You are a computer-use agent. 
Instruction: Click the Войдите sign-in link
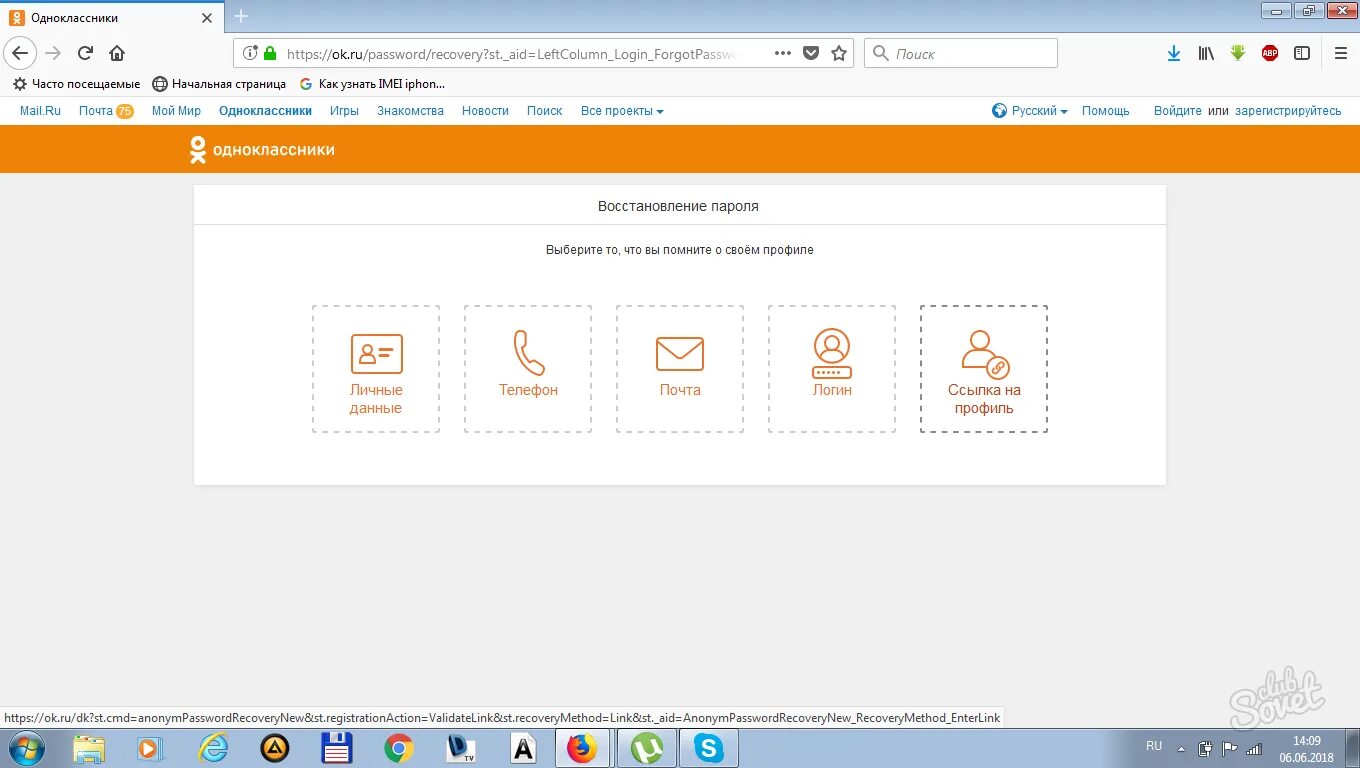point(1177,111)
